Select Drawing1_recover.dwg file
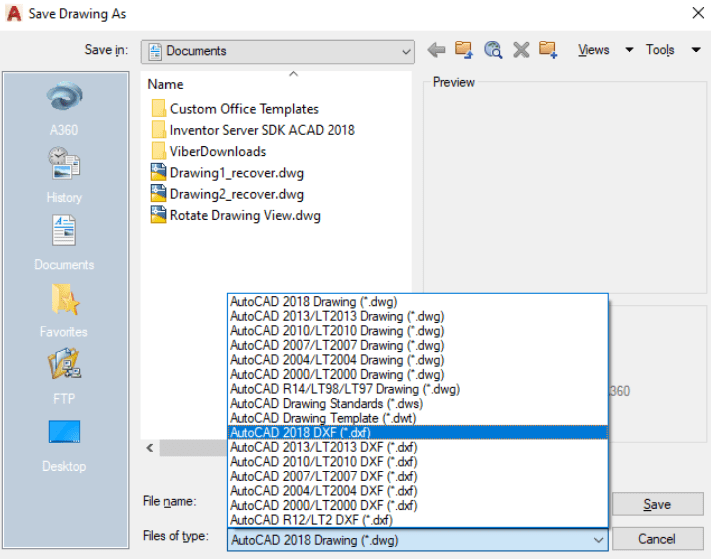The width and height of the screenshot is (711, 559). pos(227,173)
